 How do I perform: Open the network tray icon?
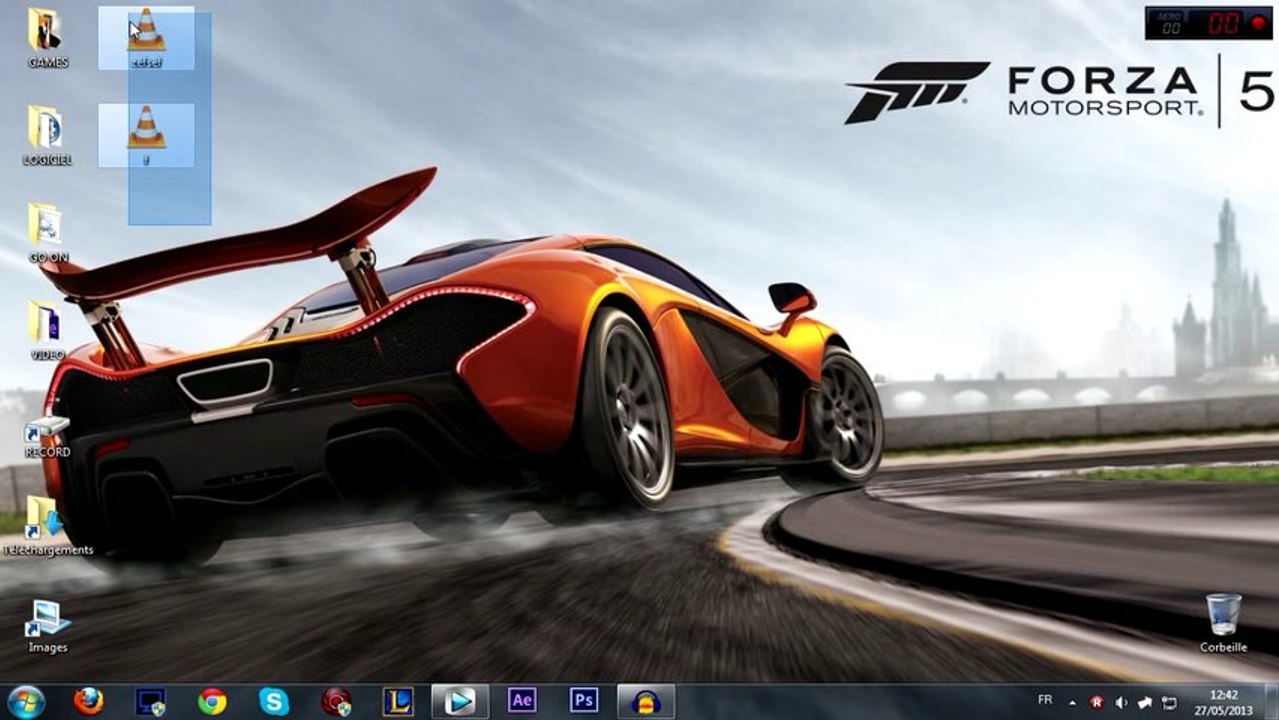1169,702
